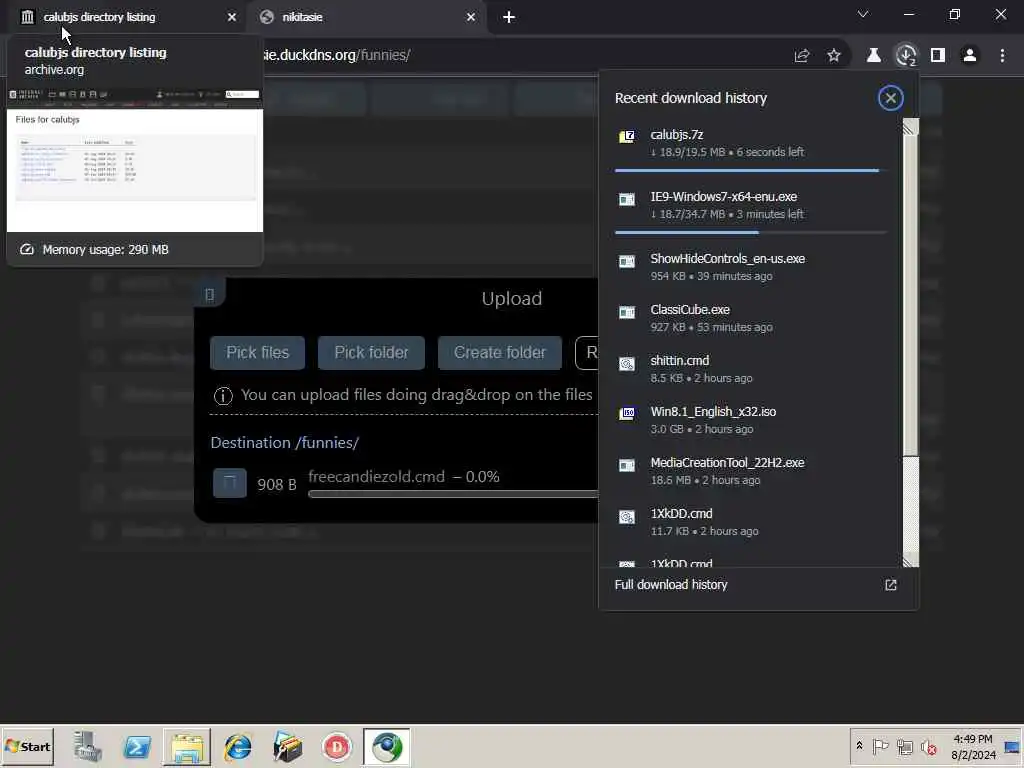
Task: Open the tab search chevron
Action: [863, 14]
